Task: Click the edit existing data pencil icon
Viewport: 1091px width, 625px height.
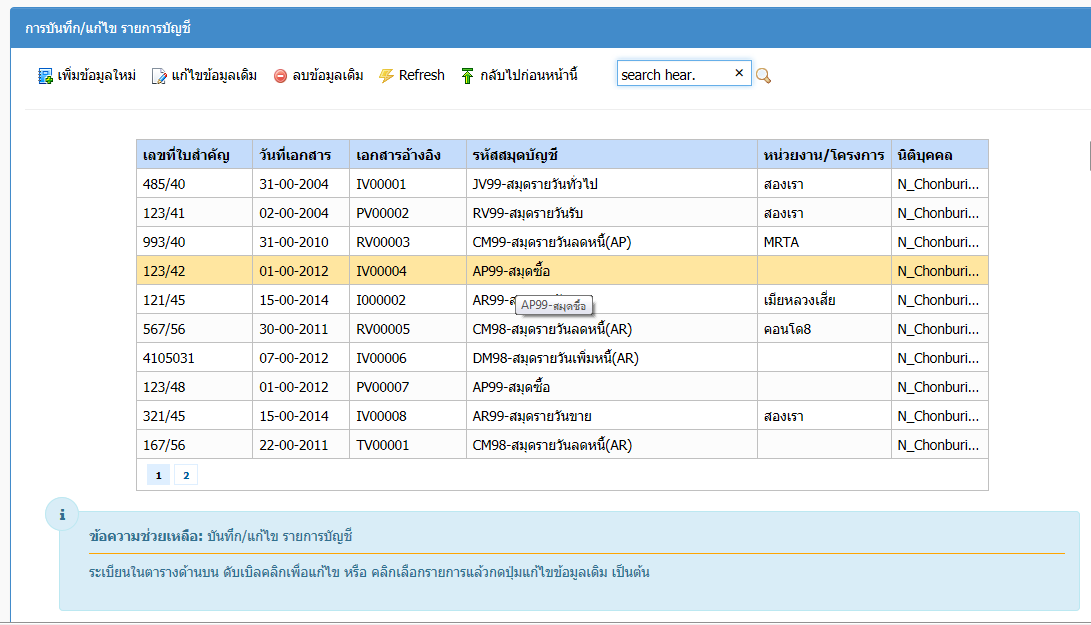Action: [x=159, y=76]
